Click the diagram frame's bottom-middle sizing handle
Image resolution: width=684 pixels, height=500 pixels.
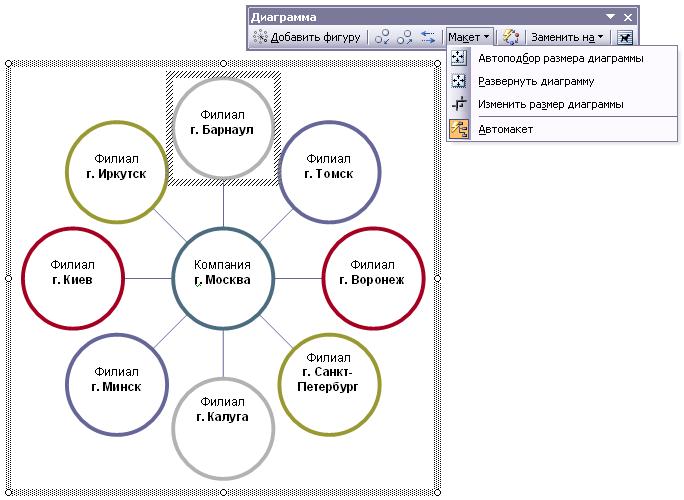(223, 493)
